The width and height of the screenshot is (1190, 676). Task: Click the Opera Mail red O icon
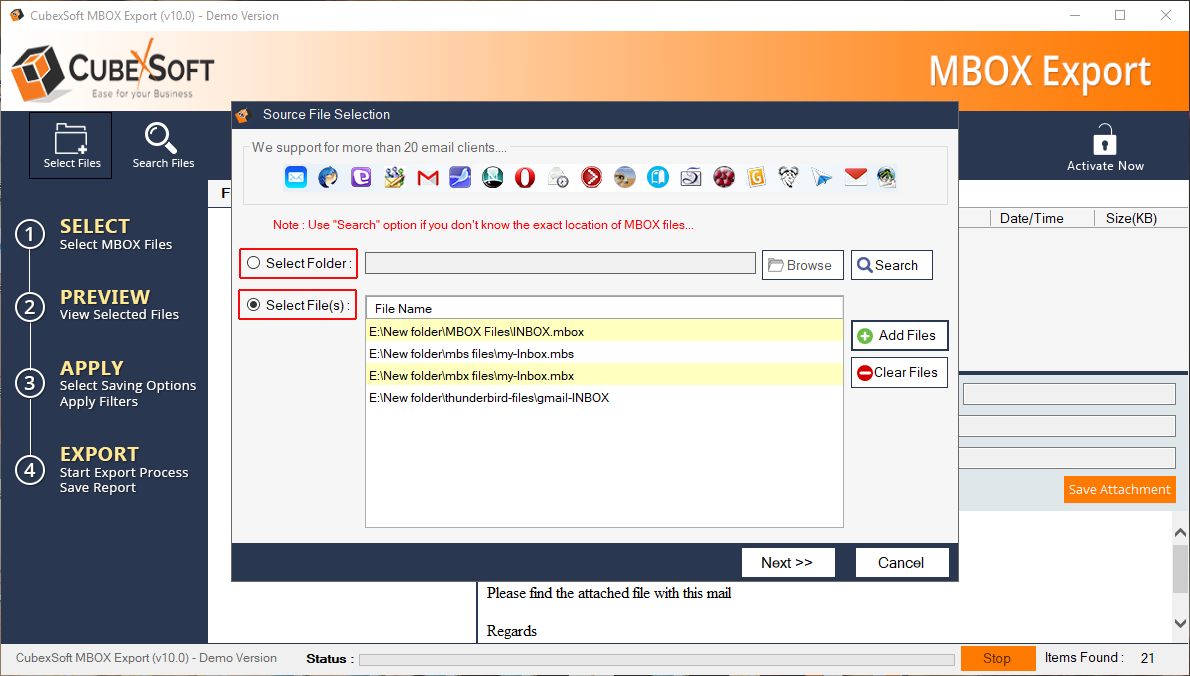coord(525,178)
